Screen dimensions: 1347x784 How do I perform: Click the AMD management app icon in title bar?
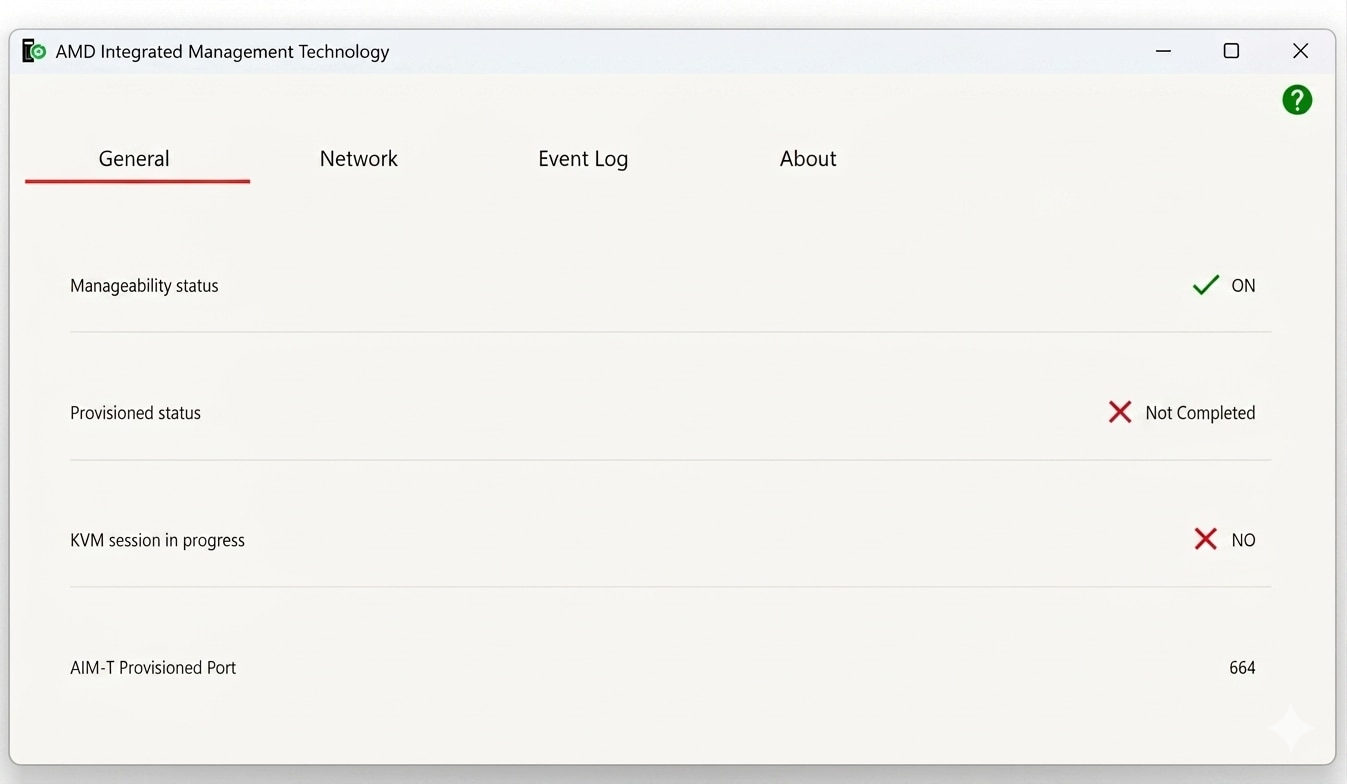coord(34,51)
